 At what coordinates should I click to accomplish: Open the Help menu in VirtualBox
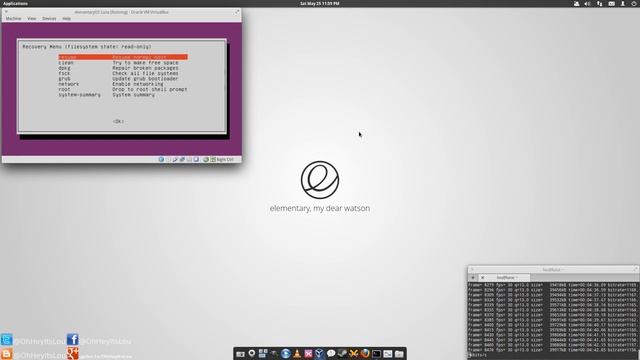(x=67, y=18)
